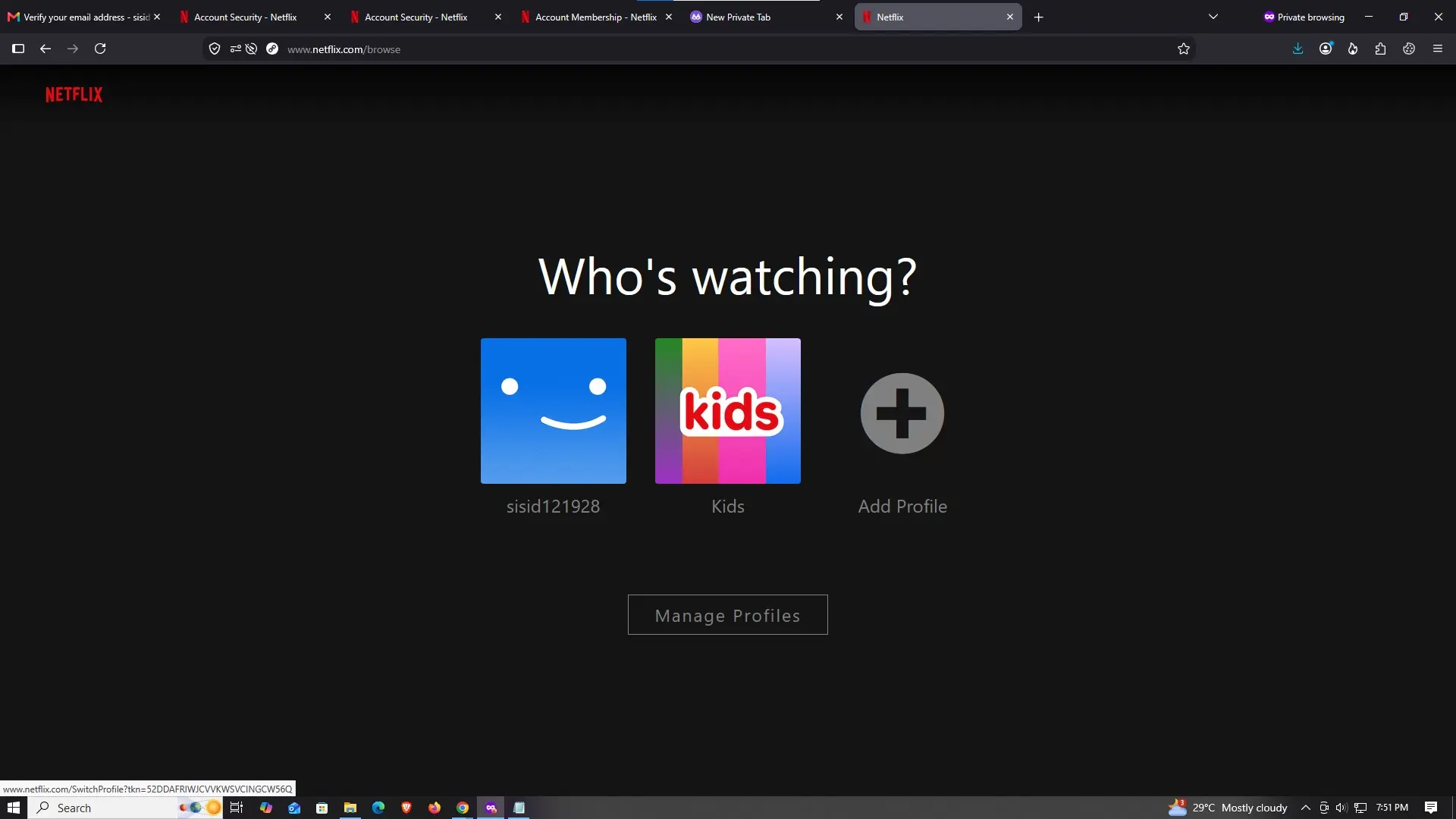Screen dimensions: 1456x819
Task: Click the Private browsing indicator
Action: coord(1304,17)
